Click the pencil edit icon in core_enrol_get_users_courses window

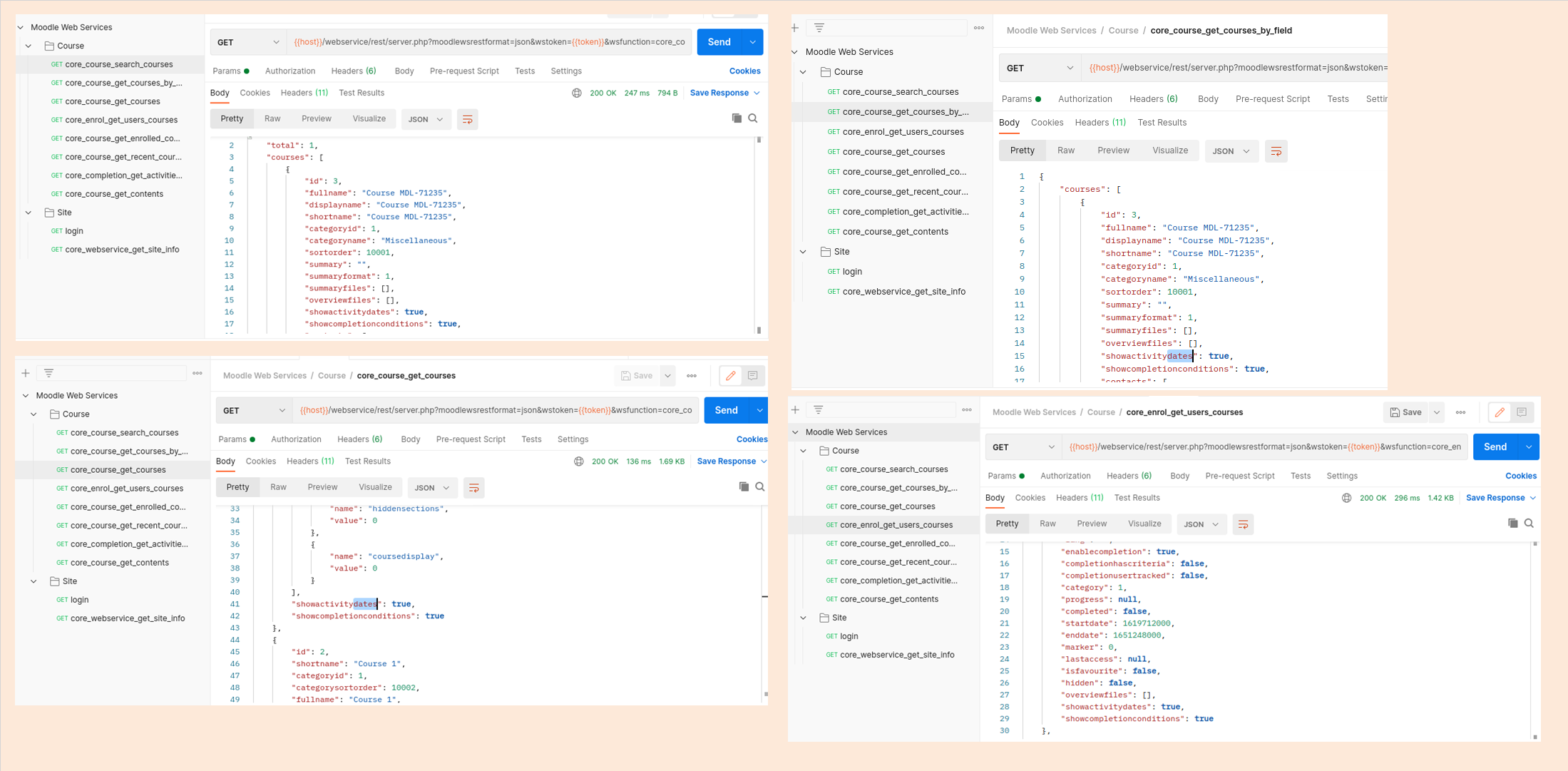(x=1500, y=412)
